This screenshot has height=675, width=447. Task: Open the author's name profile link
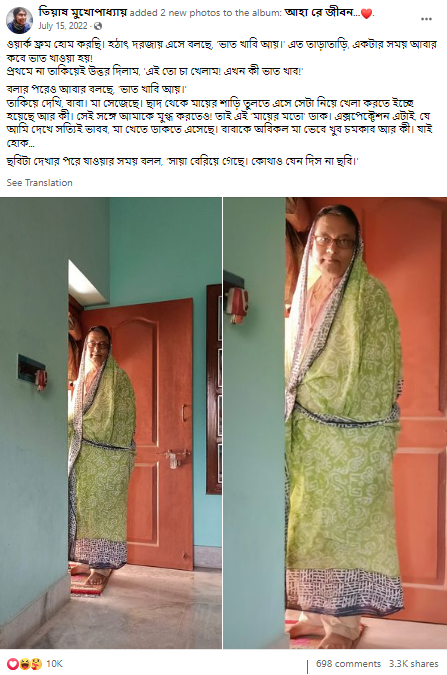pyautogui.click(x=83, y=12)
